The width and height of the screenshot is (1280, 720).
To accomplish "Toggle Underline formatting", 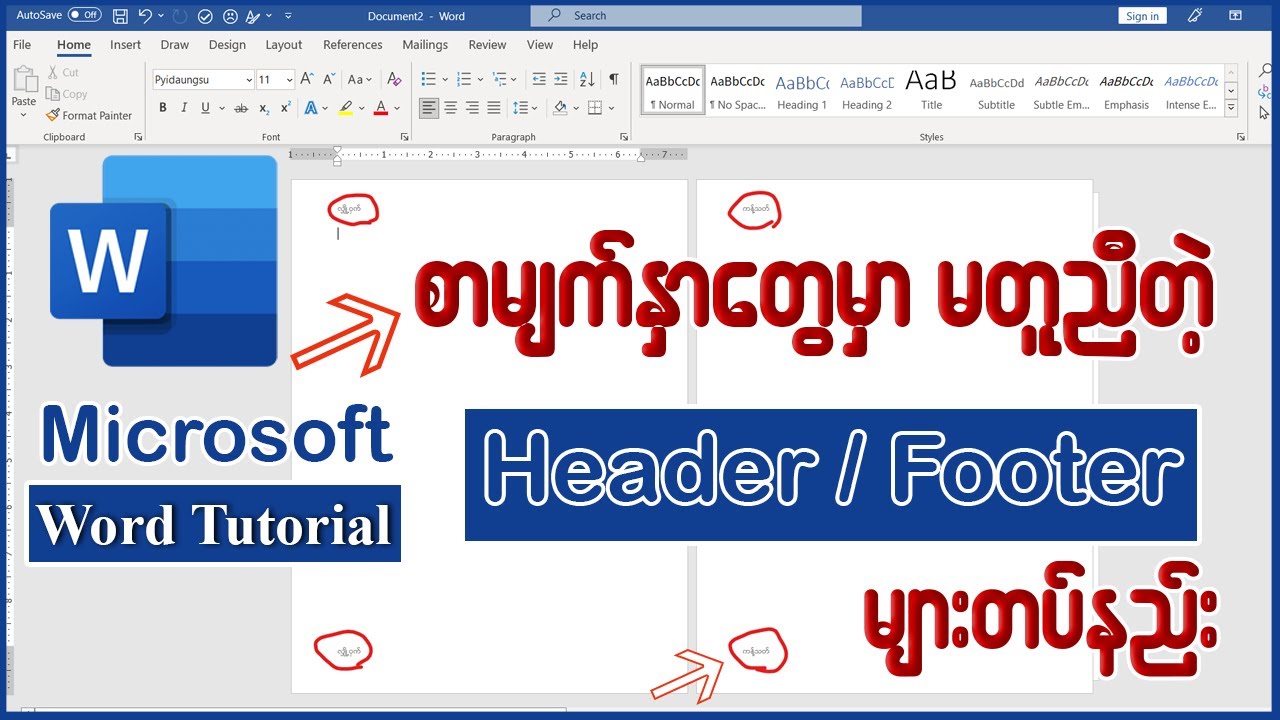I will pyautogui.click(x=205, y=108).
